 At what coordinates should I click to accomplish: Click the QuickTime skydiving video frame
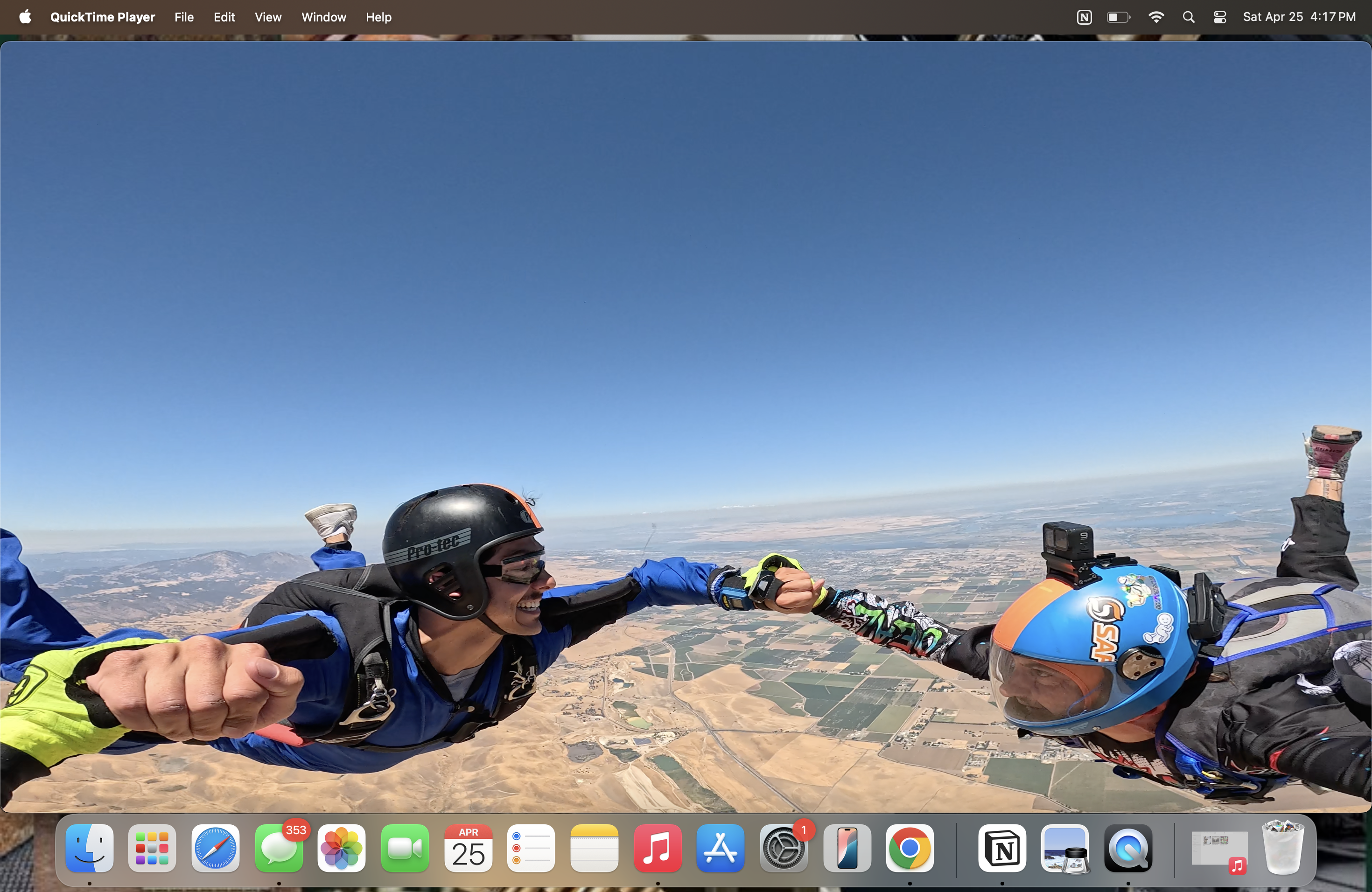click(x=686, y=426)
